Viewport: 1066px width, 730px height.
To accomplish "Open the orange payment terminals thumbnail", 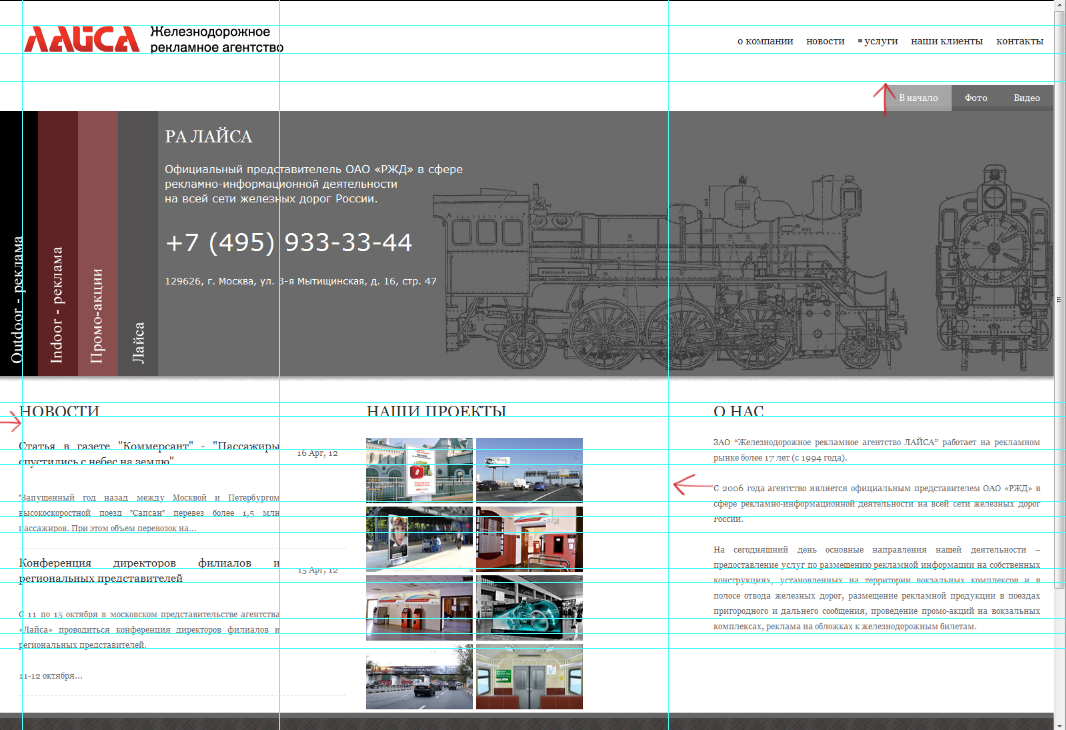I will point(419,608).
